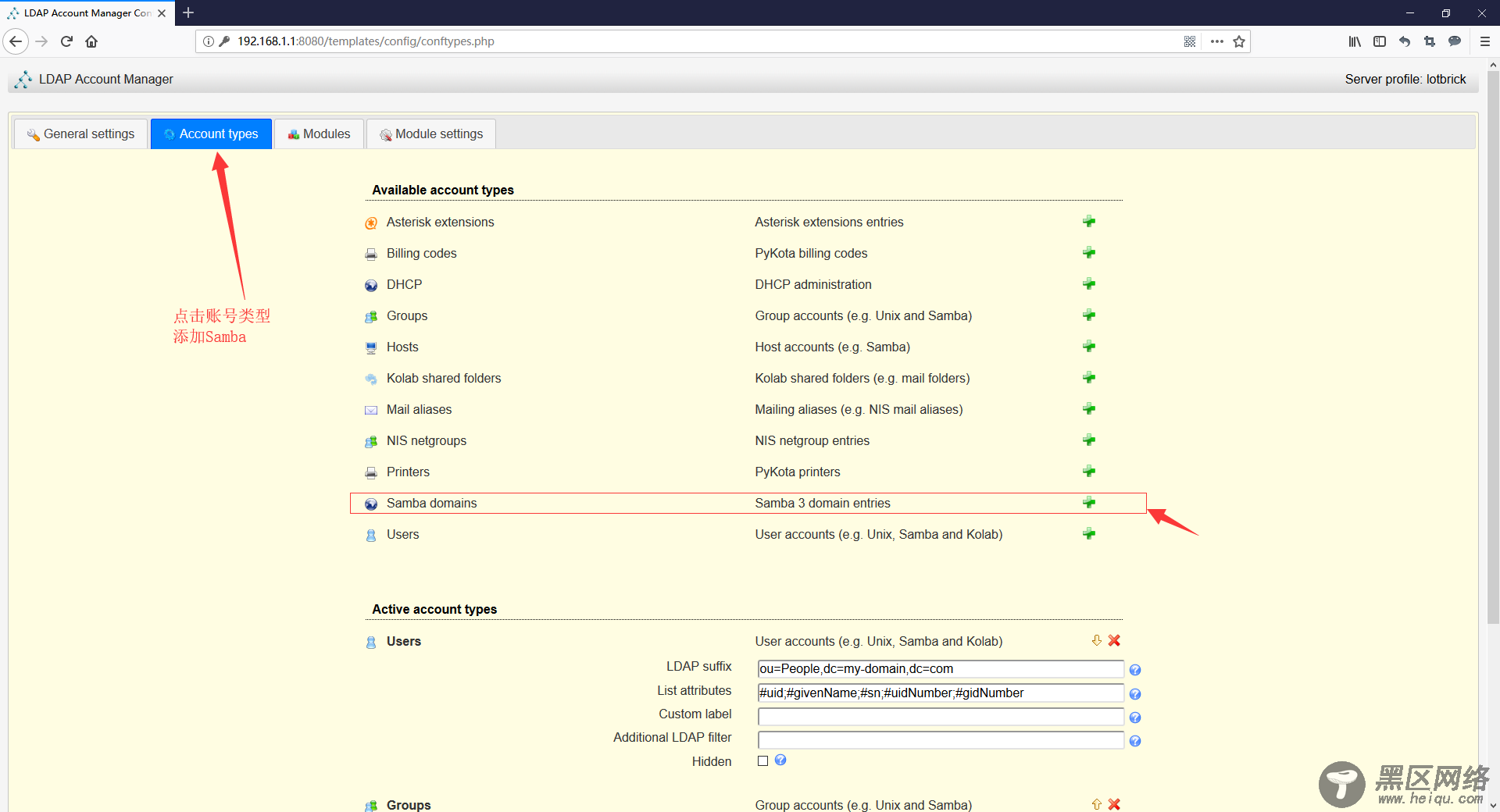Image resolution: width=1500 pixels, height=812 pixels.
Task: Switch to Account types tab
Action: pos(211,134)
